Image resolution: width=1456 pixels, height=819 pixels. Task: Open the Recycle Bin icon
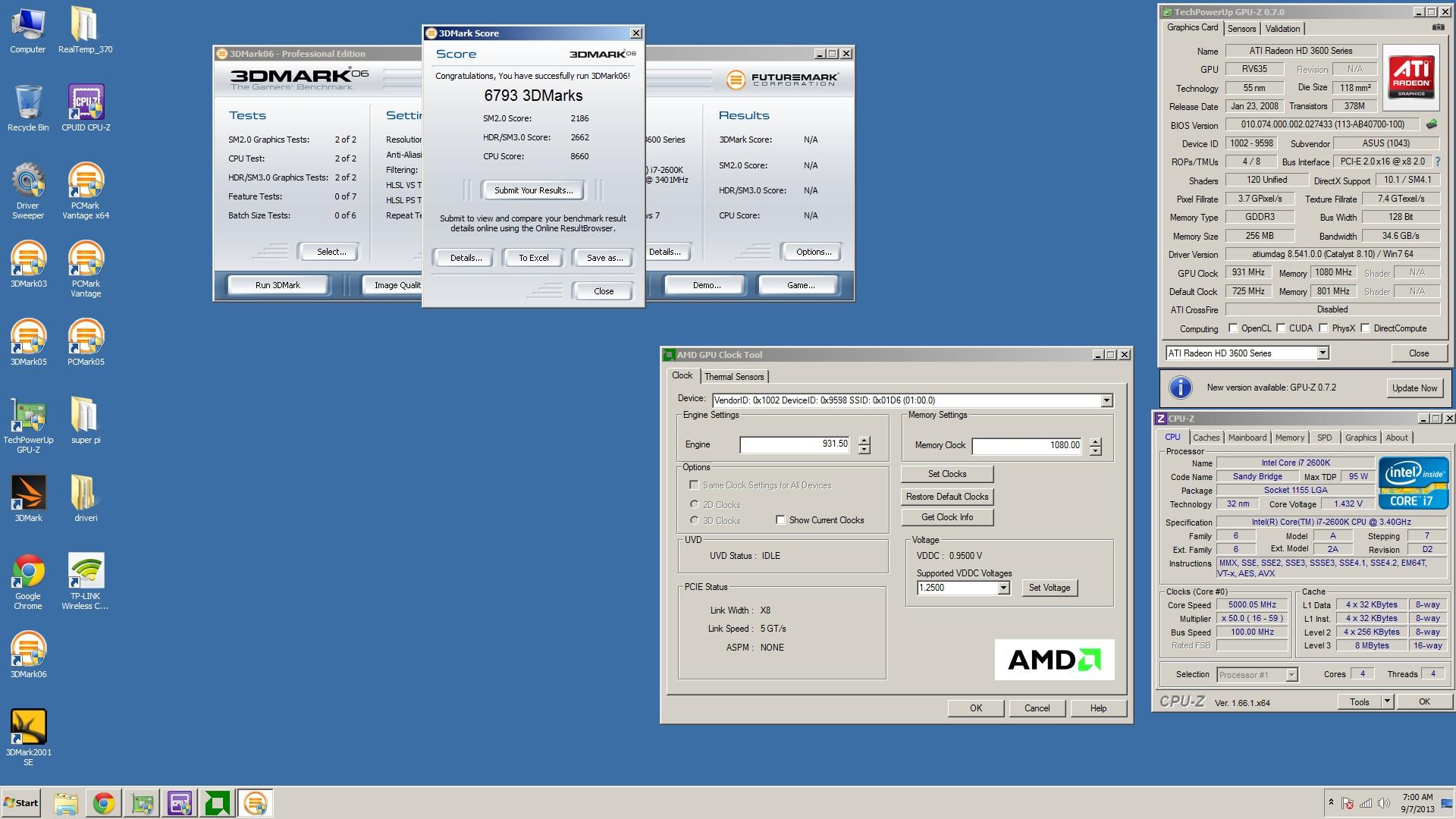pyautogui.click(x=28, y=108)
